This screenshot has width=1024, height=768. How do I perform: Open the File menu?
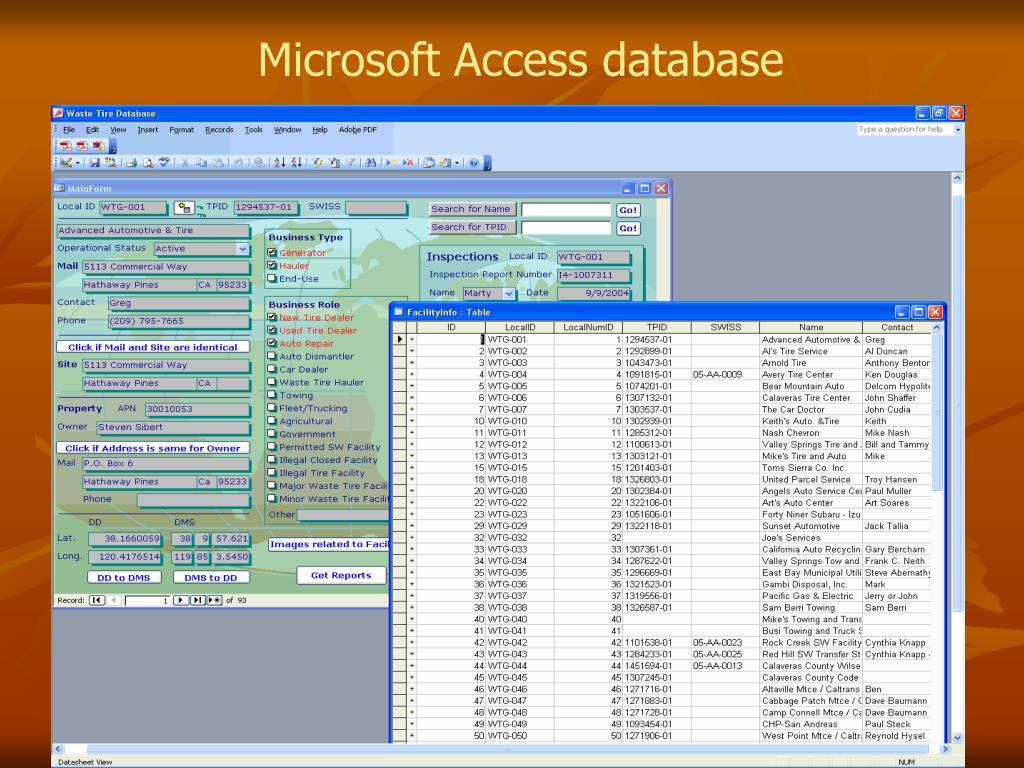[x=69, y=130]
